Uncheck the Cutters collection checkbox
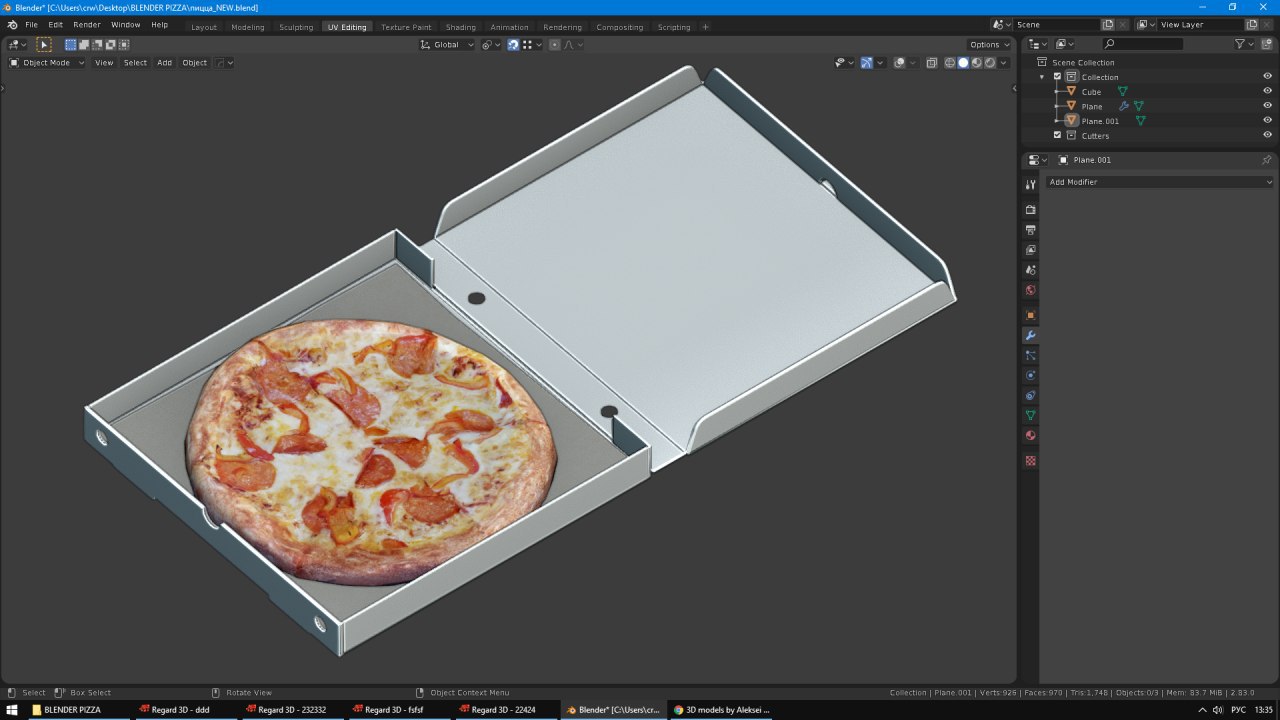The width and height of the screenshot is (1280, 720). click(1057, 135)
